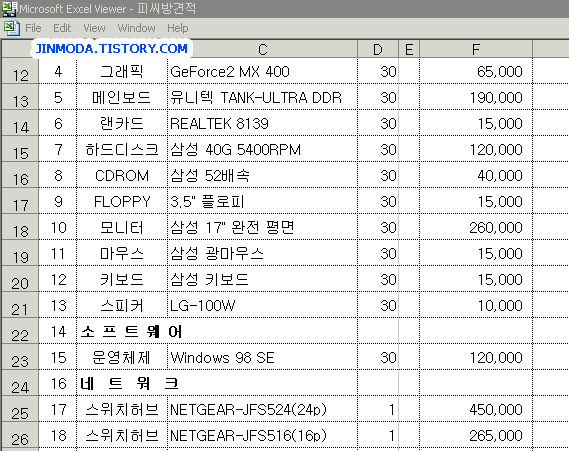
Task: Select row header 22
Action: pos(20,331)
